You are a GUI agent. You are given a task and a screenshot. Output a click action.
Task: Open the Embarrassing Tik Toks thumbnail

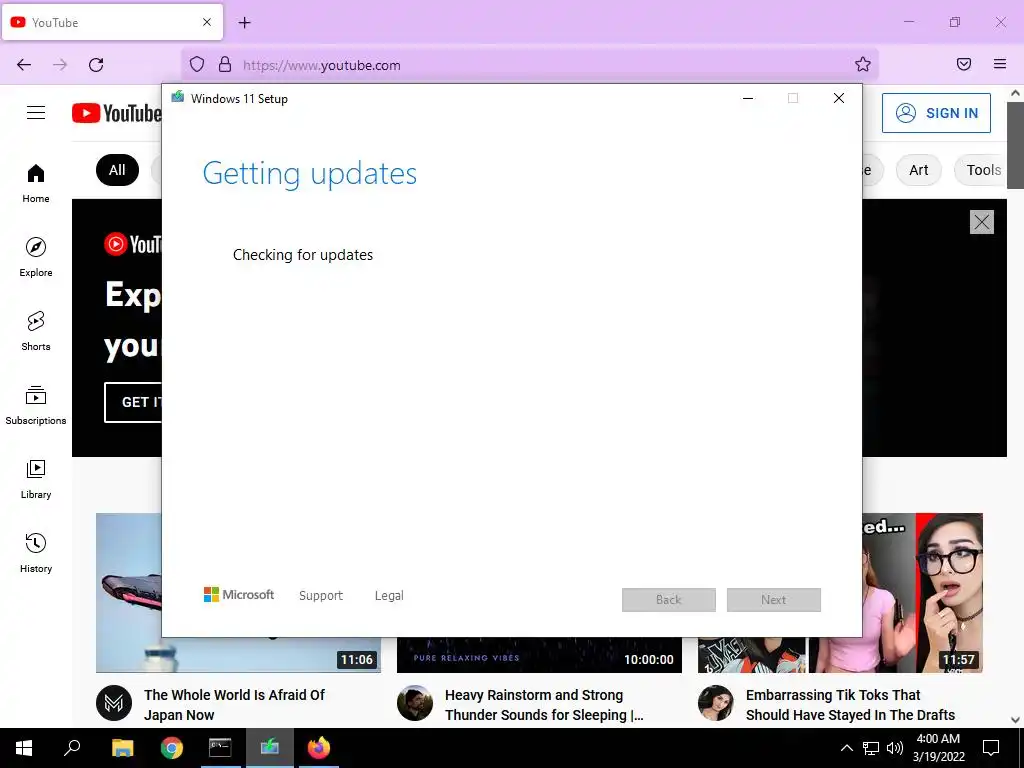(x=922, y=592)
